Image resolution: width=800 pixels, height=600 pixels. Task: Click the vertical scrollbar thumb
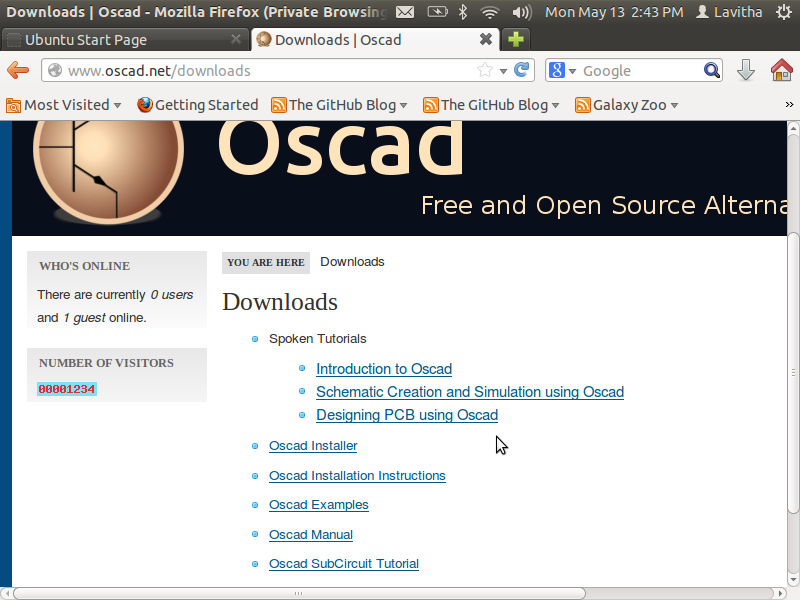point(793,372)
